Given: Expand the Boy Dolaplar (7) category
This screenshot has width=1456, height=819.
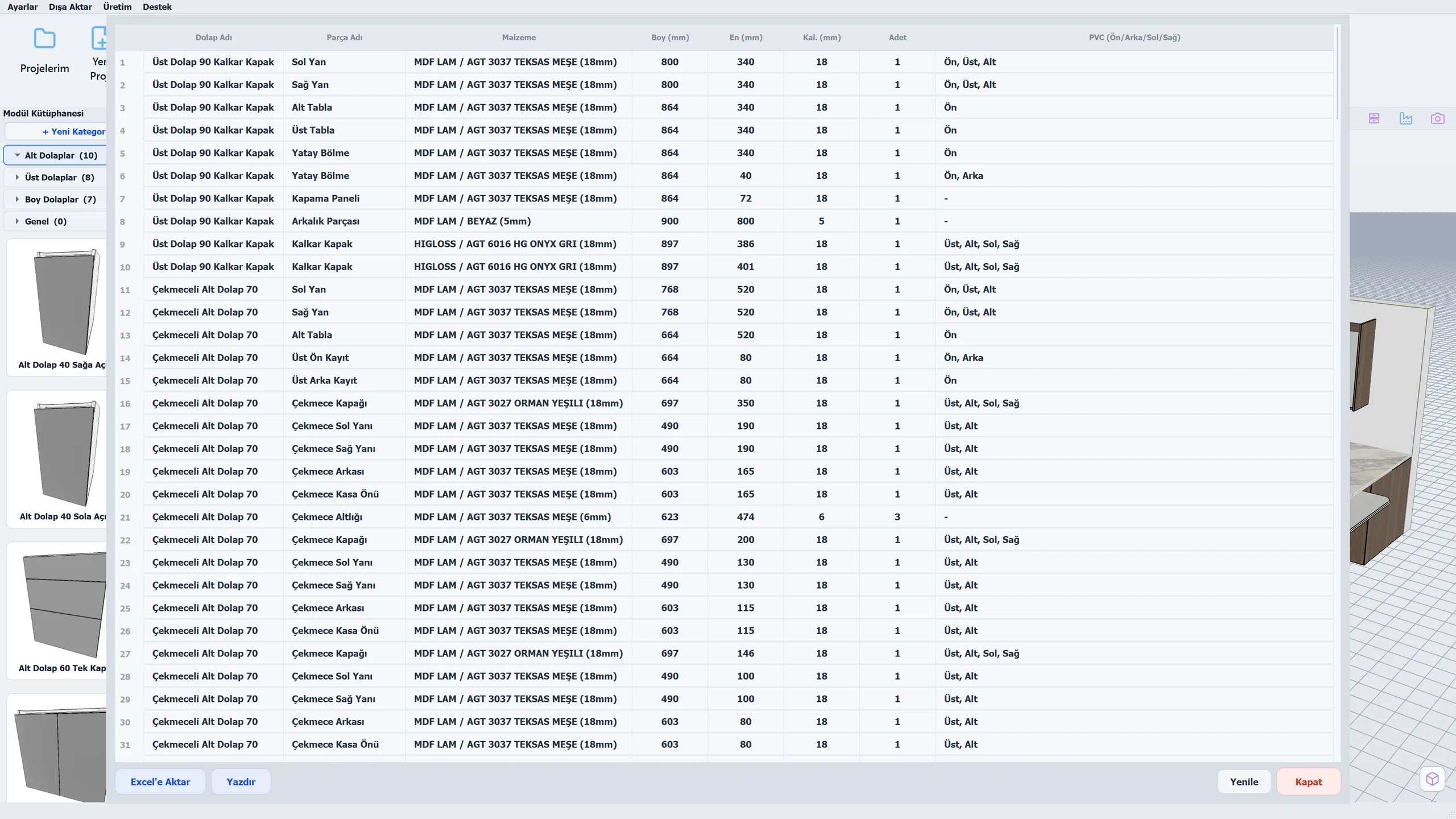Looking at the screenshot, I should pyautogui.click(x=55, y=200).
